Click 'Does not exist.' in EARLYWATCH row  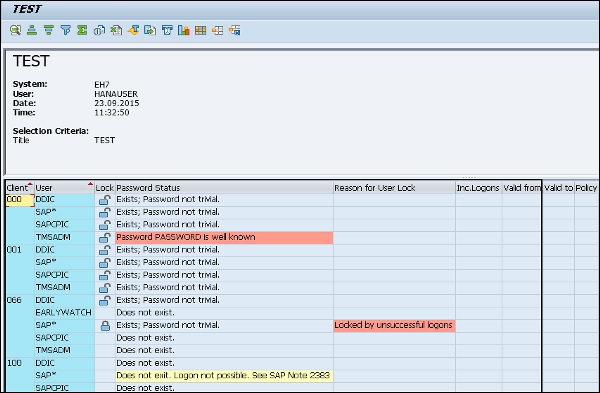point(224,313)
